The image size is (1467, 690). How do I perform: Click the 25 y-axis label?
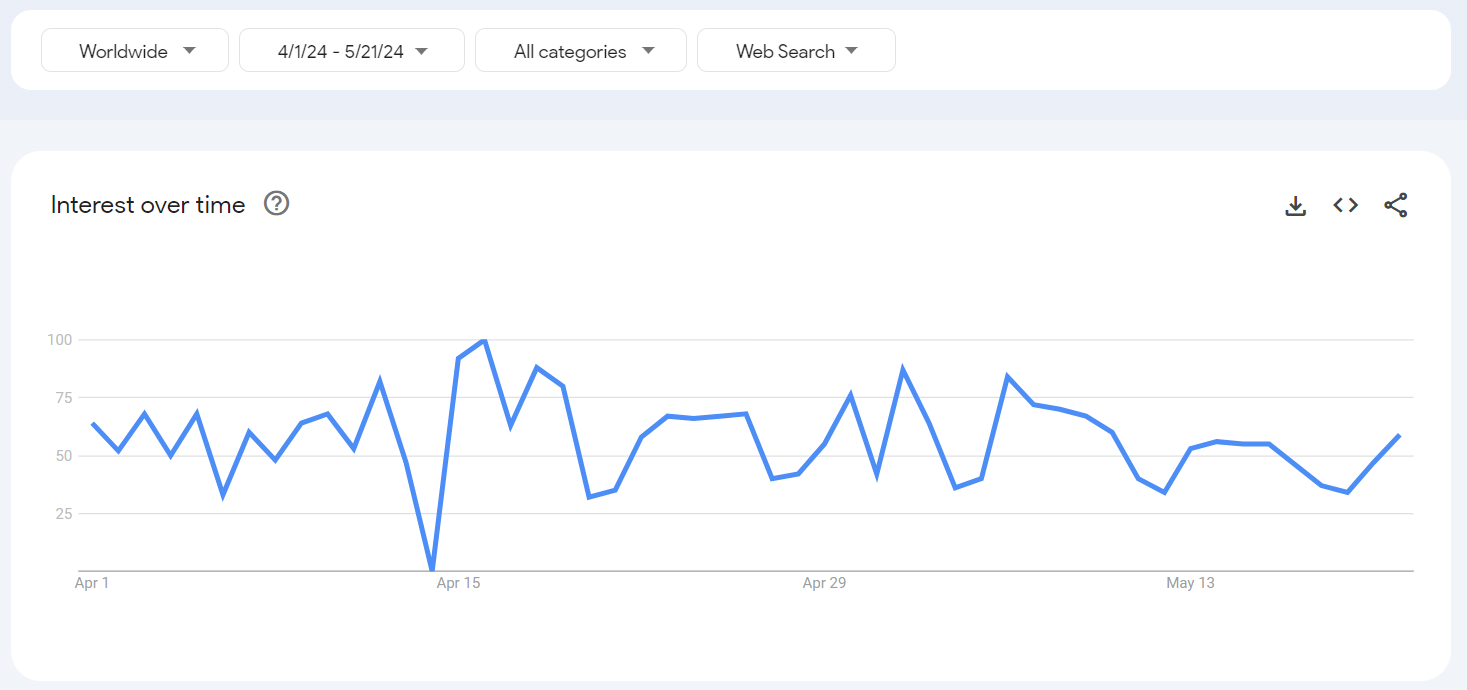point(63,514)
